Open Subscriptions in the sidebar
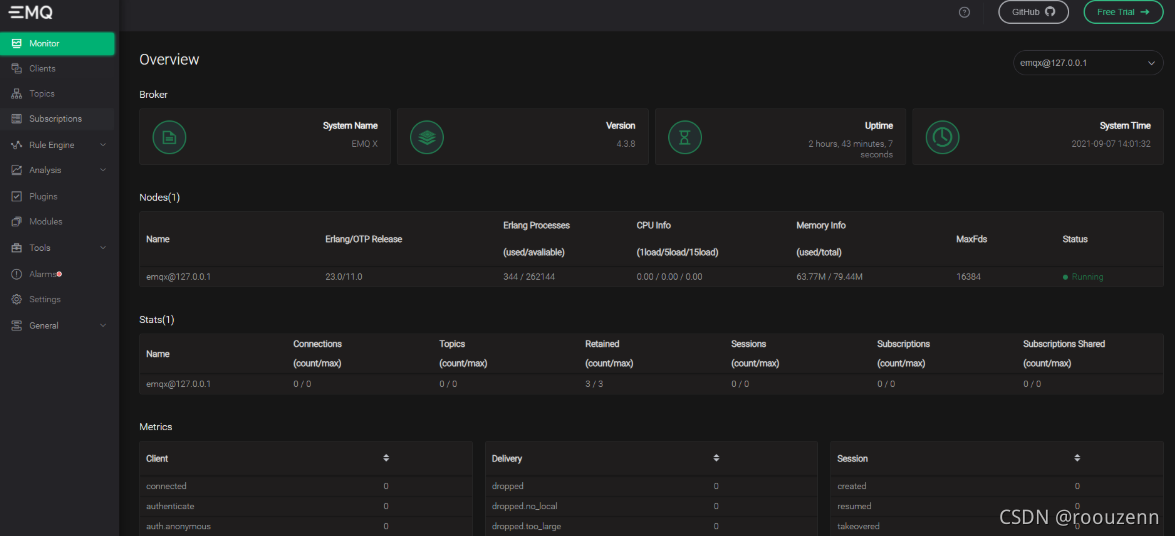This screenshot has width=1175, height=536. pos(58,118)
